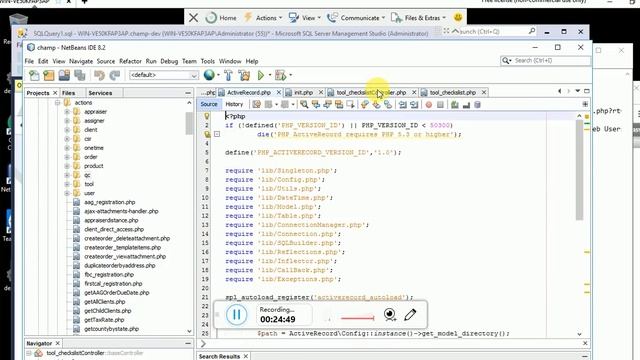Expand the user folder
The height and width of the screenshot is (360, 640).
[67, 193]
